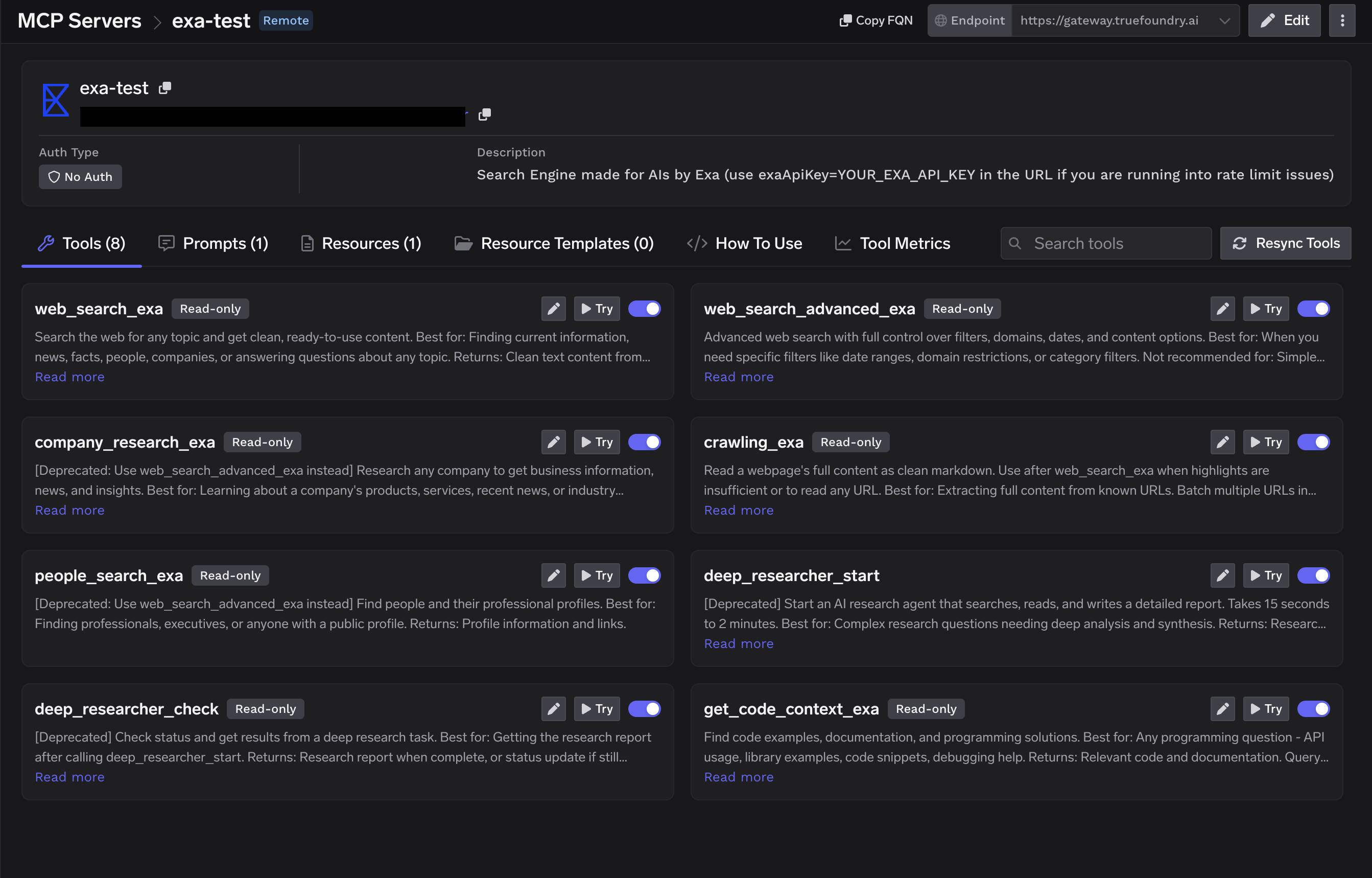1372x878 pixels.
Task: Open the How To Use tab
Action: [744, 244]
